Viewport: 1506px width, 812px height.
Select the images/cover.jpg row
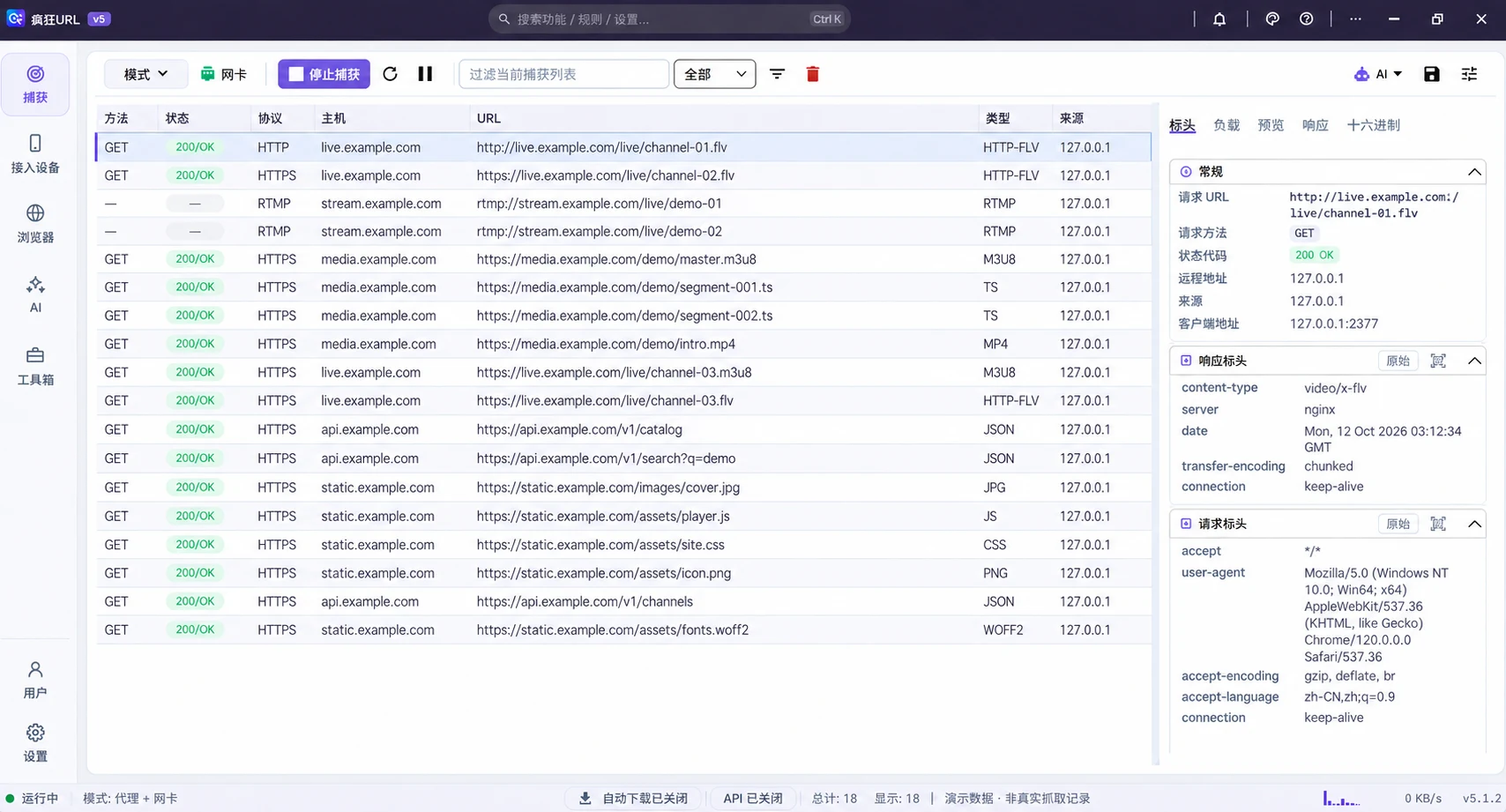tap(623, 488)
